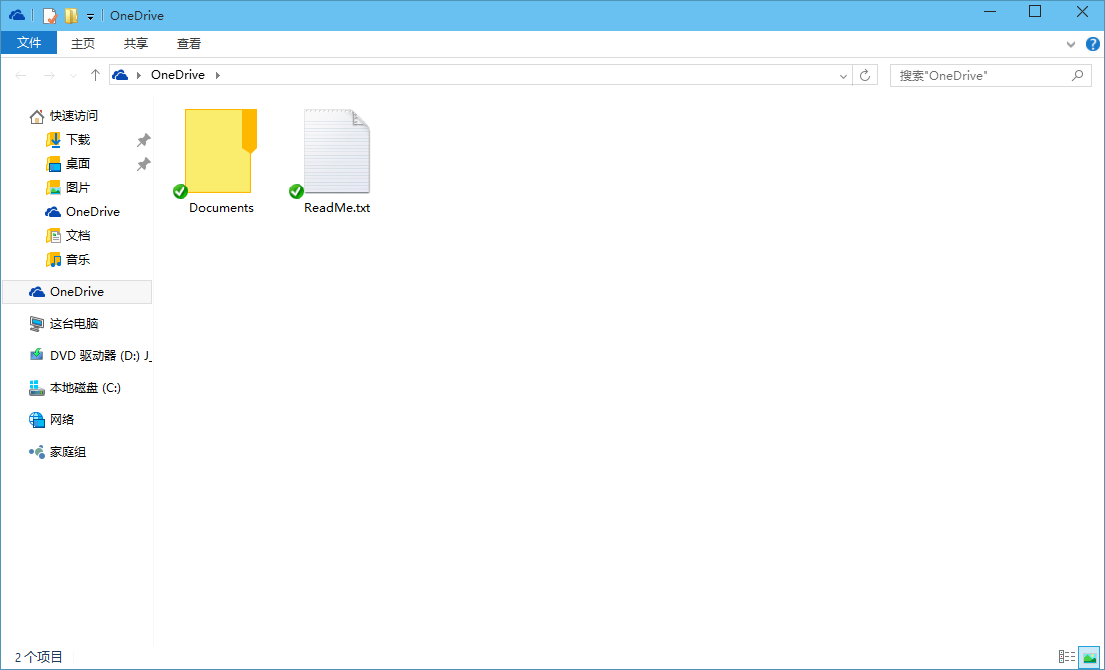Maximize the OneDrive window
The width and height of the screenshot is (1105, 670).
[x=1035, y=11]
